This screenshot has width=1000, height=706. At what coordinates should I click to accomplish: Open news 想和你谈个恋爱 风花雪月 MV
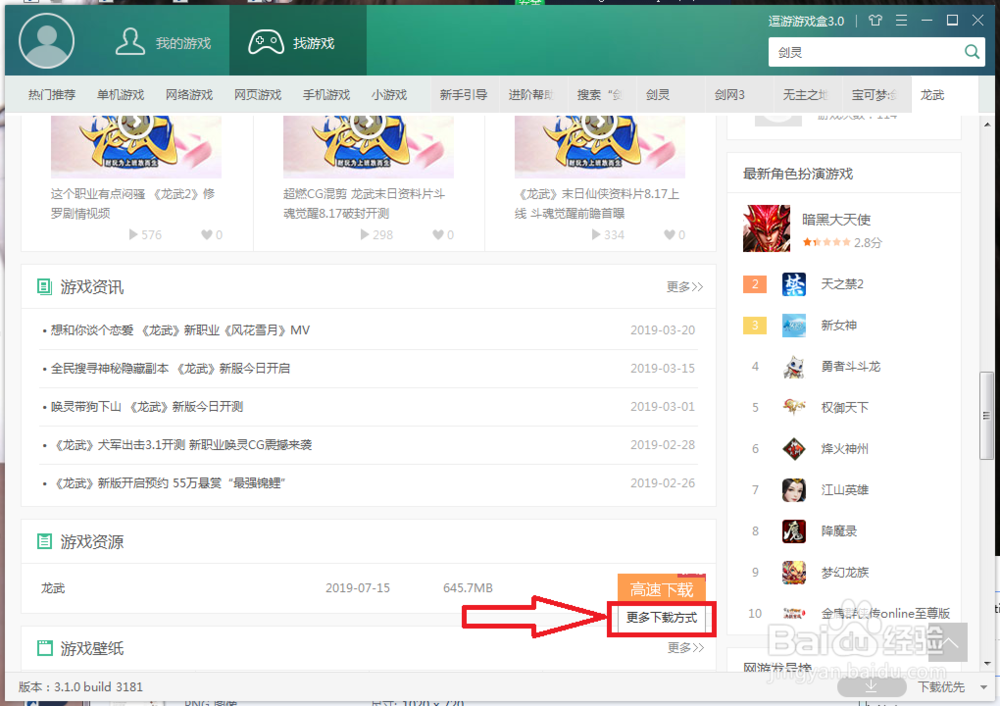pos(180,330)
